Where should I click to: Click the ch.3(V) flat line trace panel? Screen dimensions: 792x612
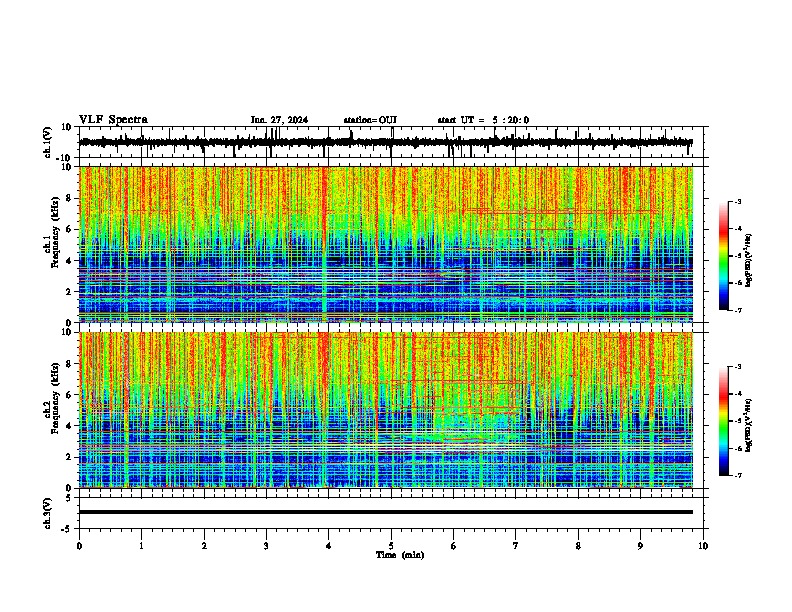(x=393, y=513)
